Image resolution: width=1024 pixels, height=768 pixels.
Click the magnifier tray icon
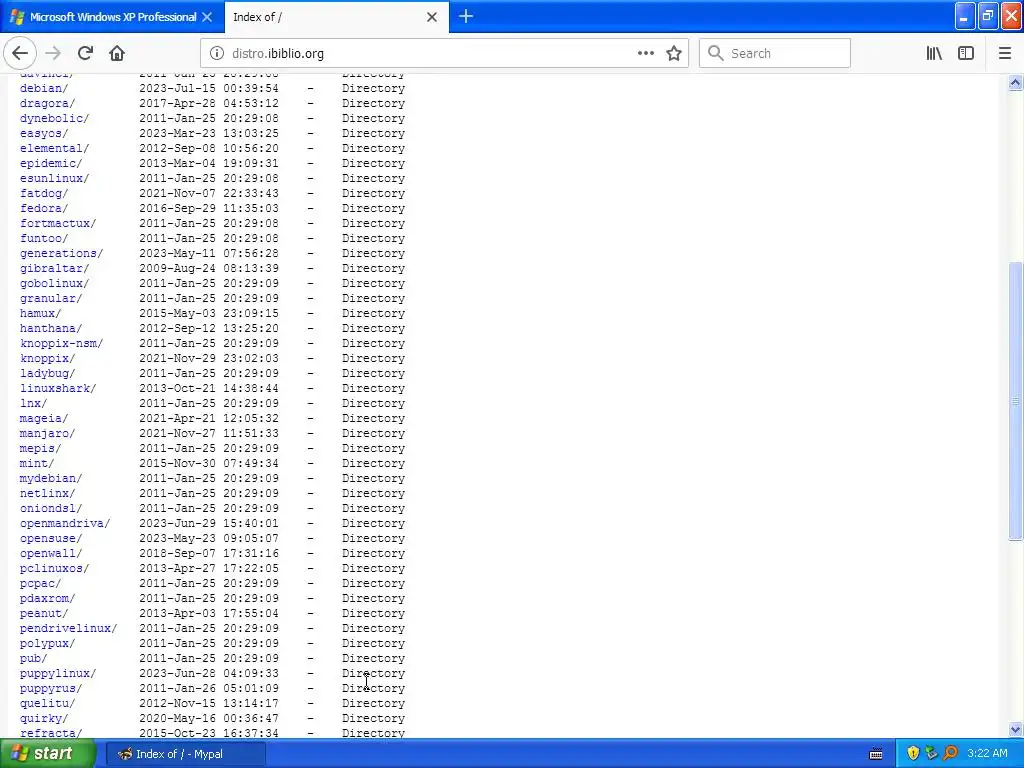pyautogui.click(x=950, y=754)
